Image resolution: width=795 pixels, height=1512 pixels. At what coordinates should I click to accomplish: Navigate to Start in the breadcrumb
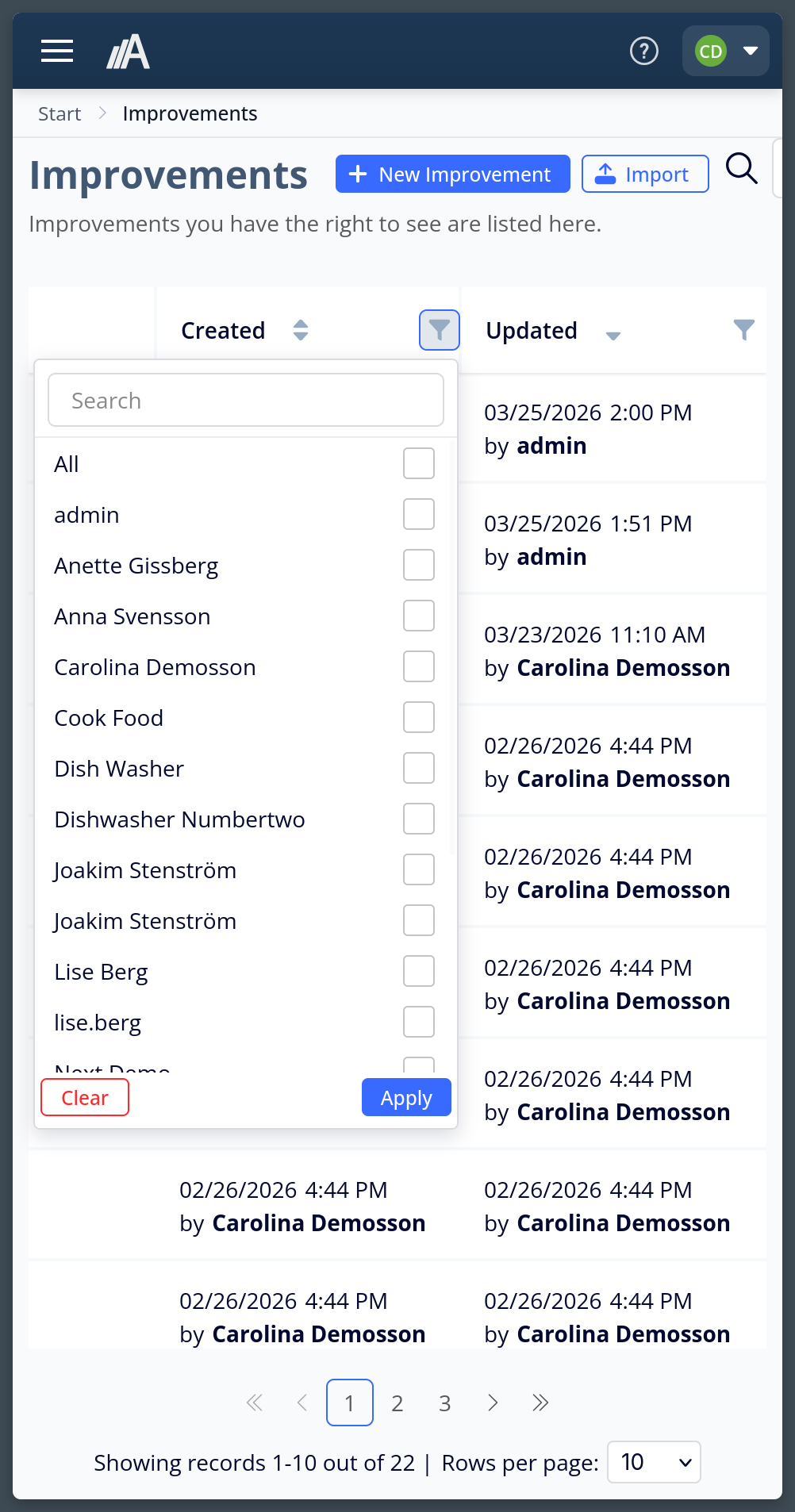[59, 113]
